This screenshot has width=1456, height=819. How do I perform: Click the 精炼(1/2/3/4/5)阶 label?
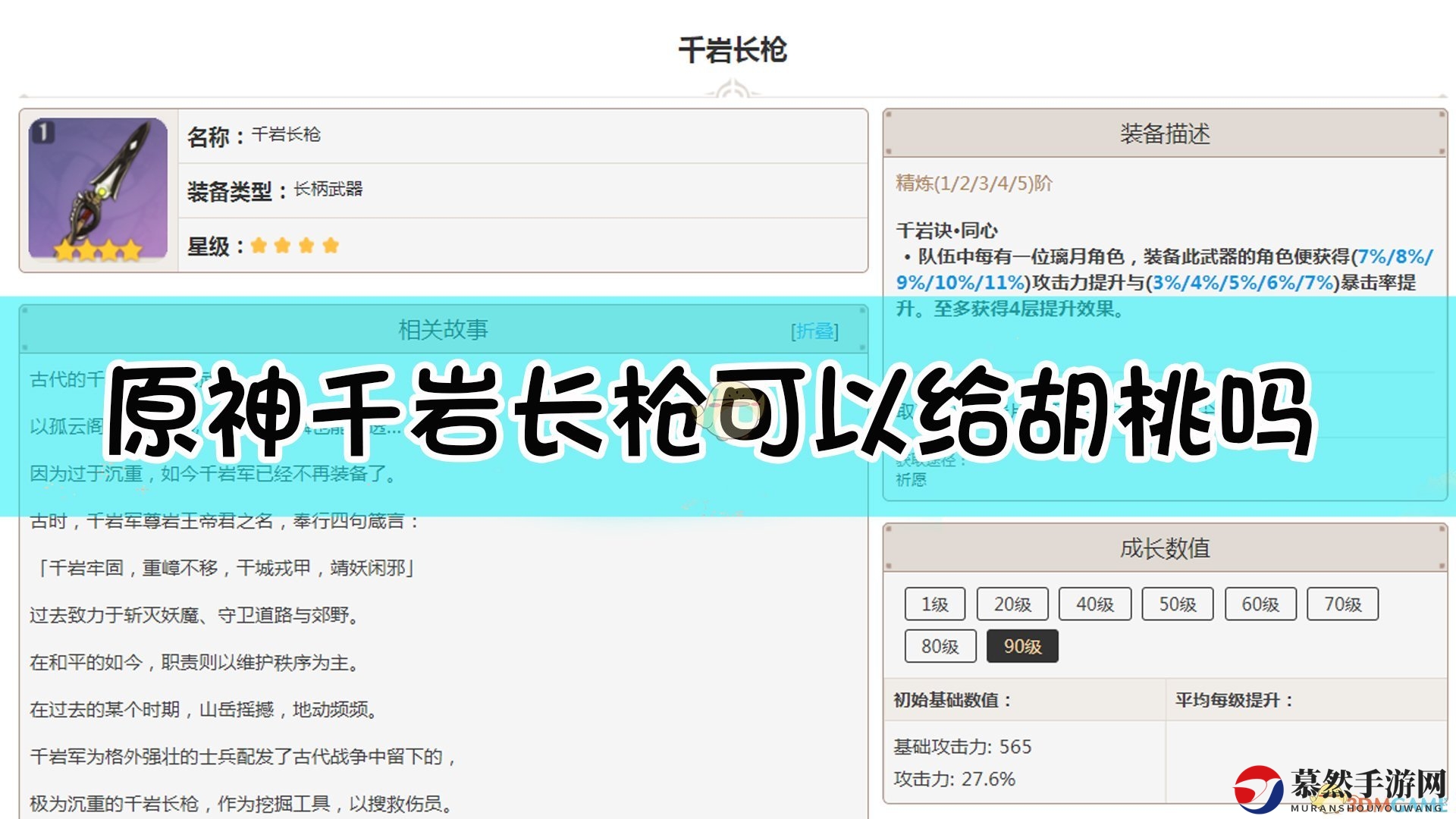(974, 184)
